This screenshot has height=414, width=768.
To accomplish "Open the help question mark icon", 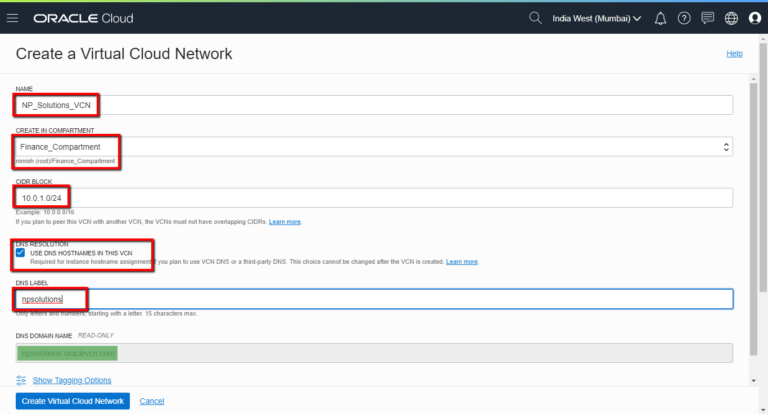I will pos(684,19).
